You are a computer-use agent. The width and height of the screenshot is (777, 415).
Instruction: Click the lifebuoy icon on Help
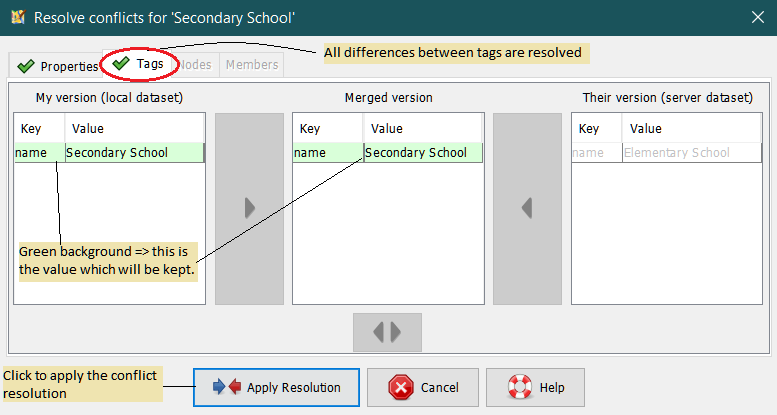519,387
